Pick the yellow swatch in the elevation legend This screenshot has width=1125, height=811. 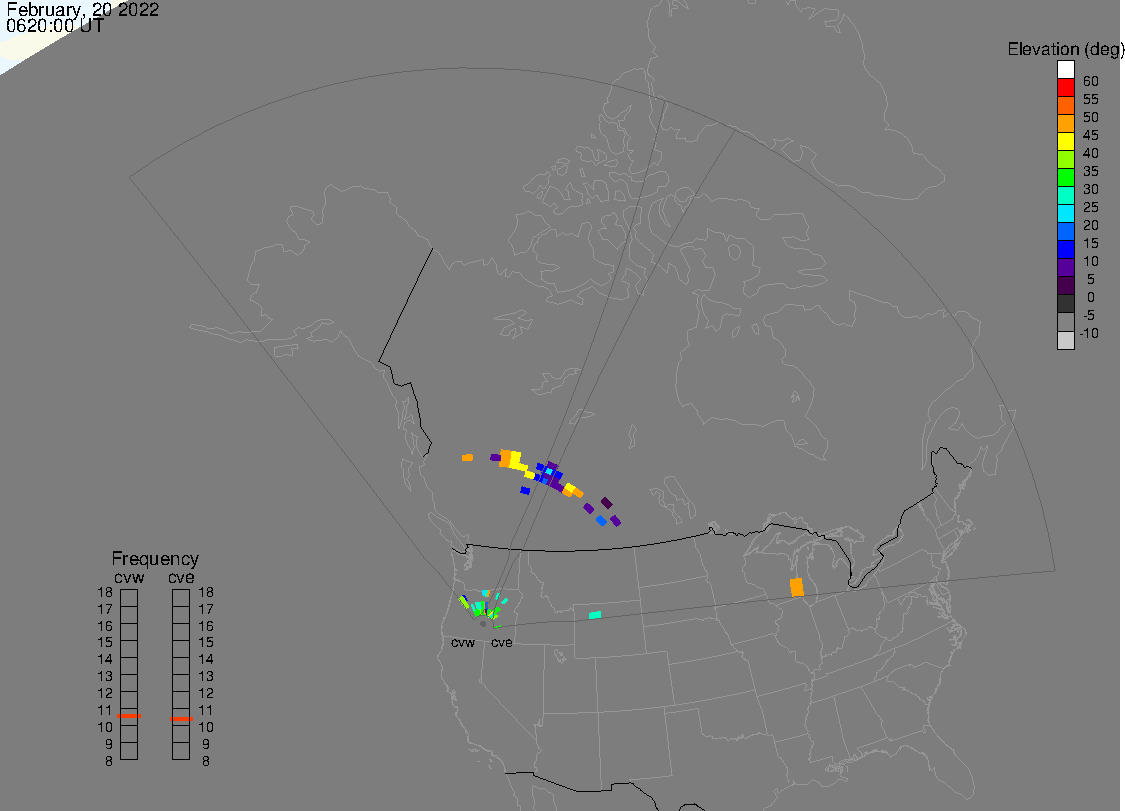pos(1065,141)
